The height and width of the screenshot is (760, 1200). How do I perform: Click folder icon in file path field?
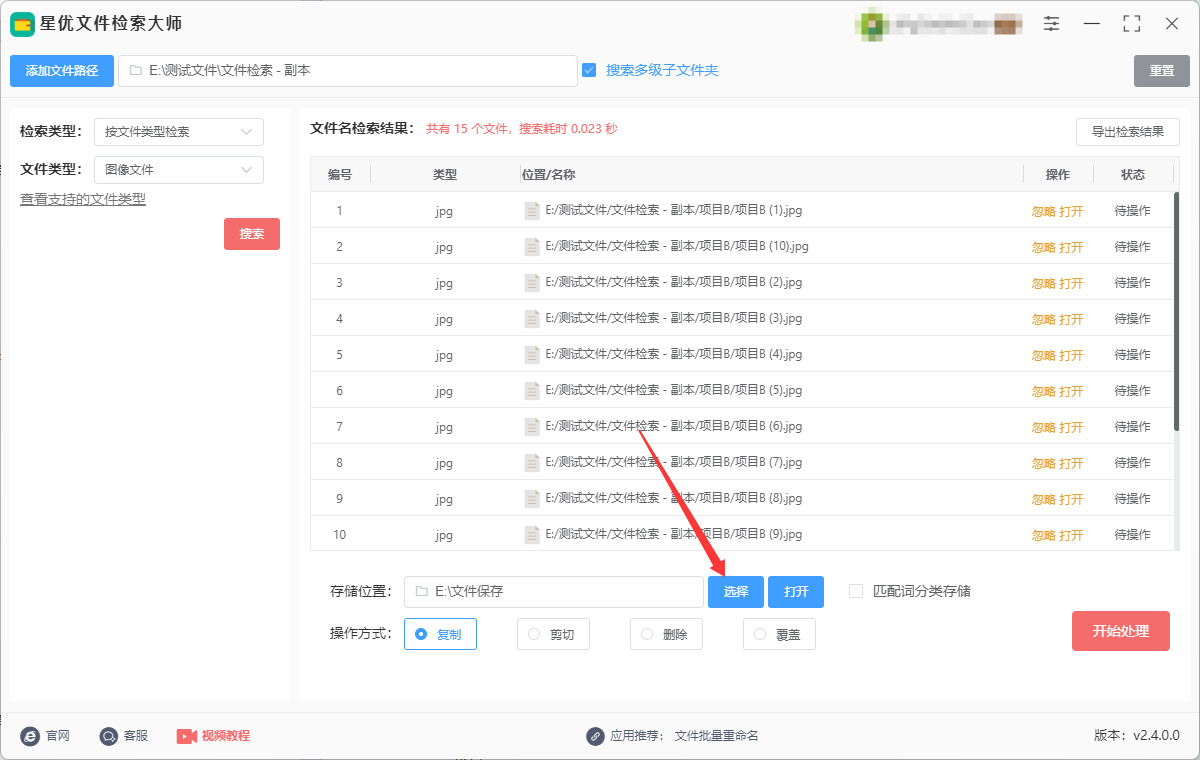click(136, 71)
